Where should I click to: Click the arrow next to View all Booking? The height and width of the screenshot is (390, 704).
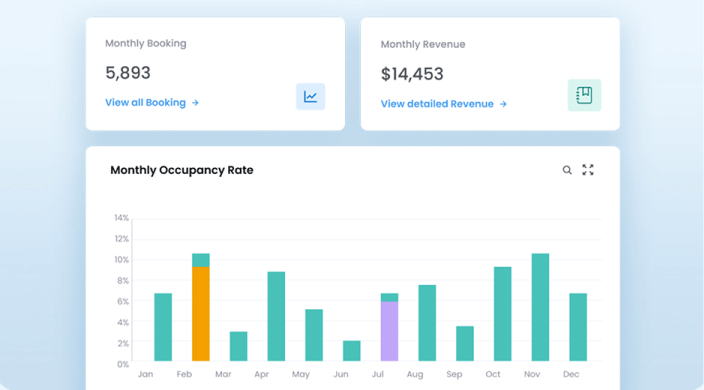(195, 103)
